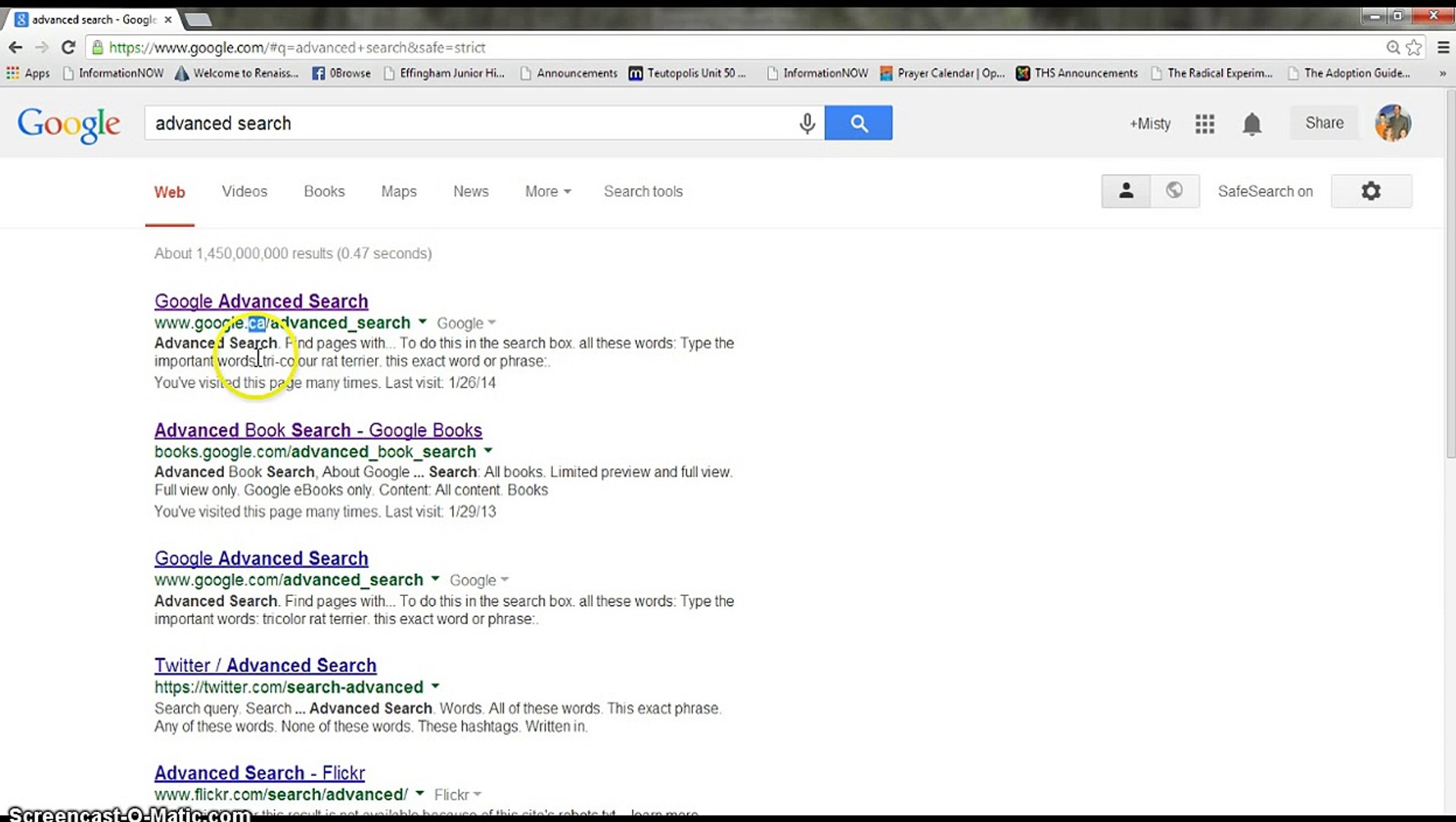Open the Apps bookmarks shortcut
Image resolution: width=1456 pixels, height=822 pixels.
[28, 73]
